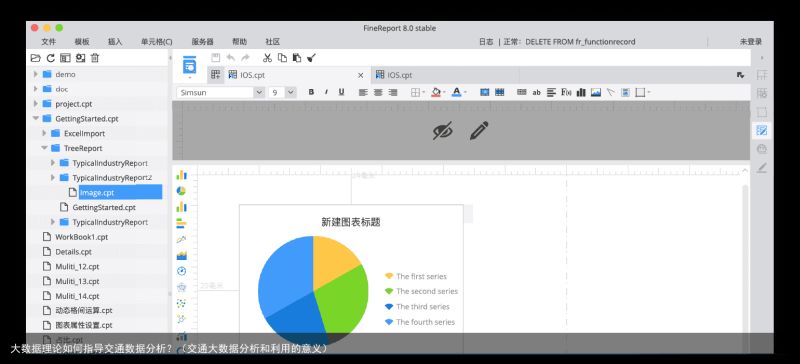
Task: Open the Simsun font dropdown
Action: 220,92
